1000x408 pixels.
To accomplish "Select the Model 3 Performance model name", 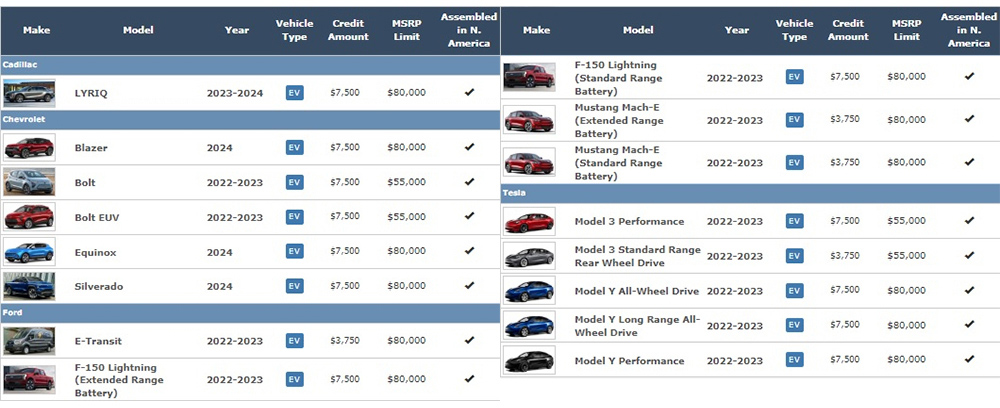I will coord(629,221).
